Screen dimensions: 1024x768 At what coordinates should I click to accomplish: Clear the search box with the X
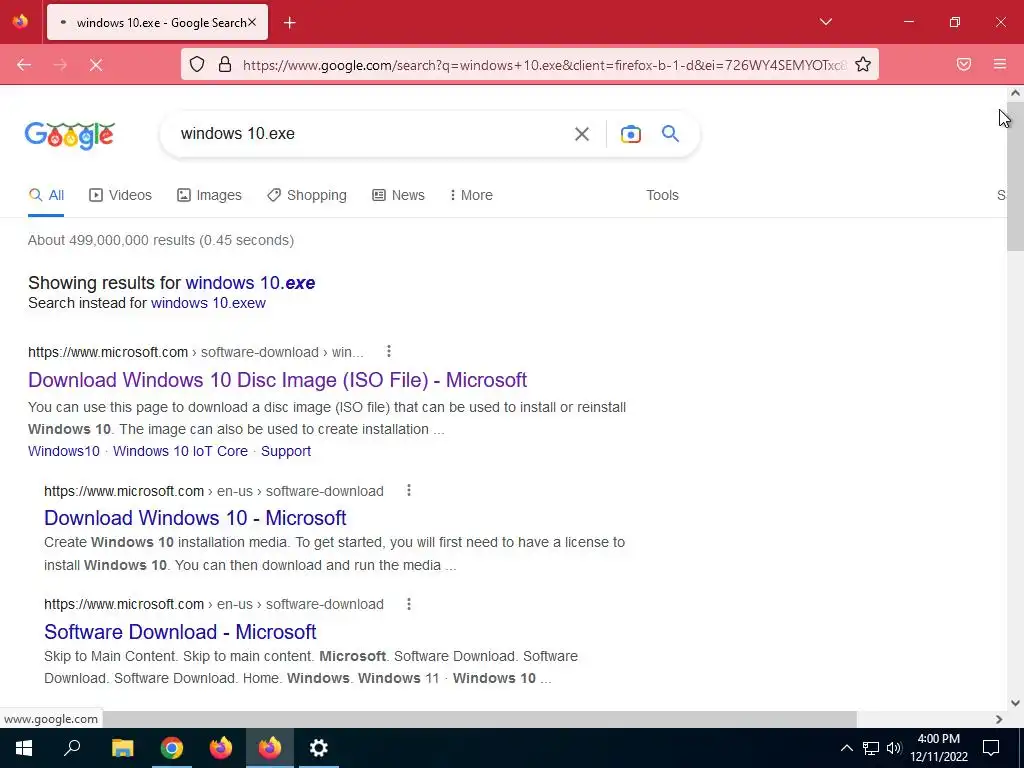click(x=581, y=134)
